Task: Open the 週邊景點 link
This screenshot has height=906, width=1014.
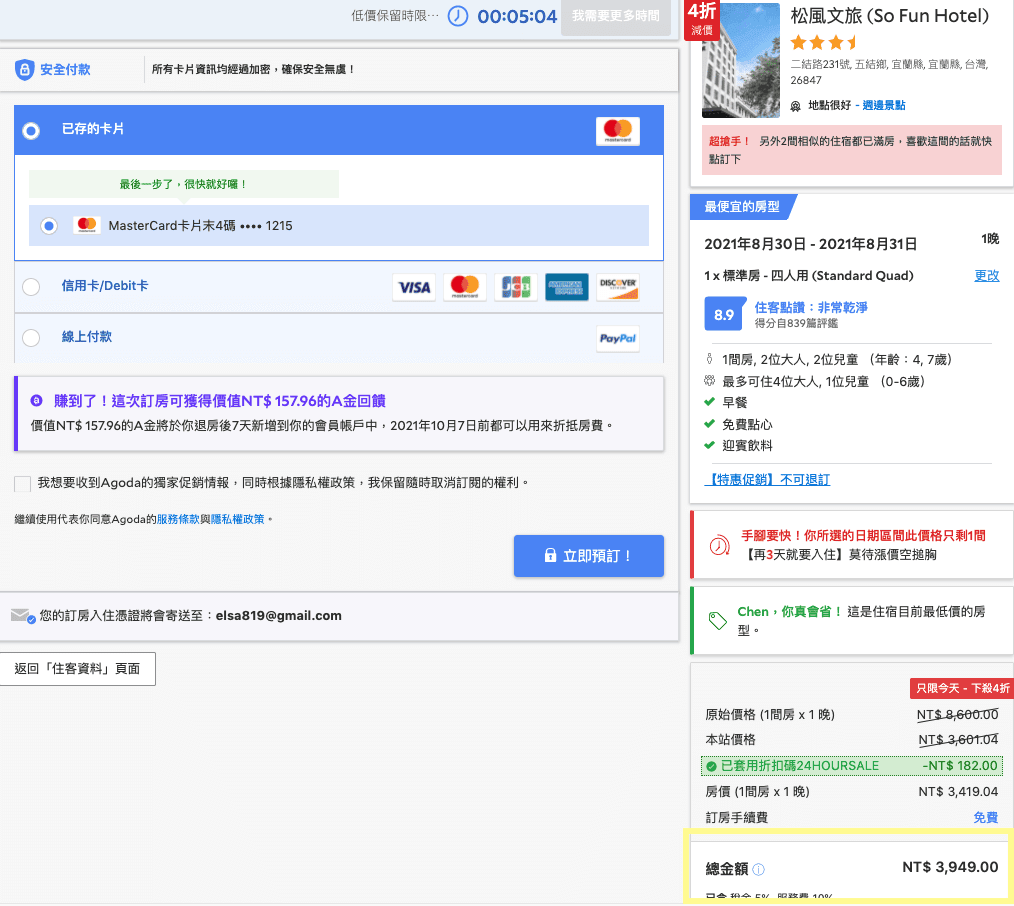Action: tap(884, 104)
